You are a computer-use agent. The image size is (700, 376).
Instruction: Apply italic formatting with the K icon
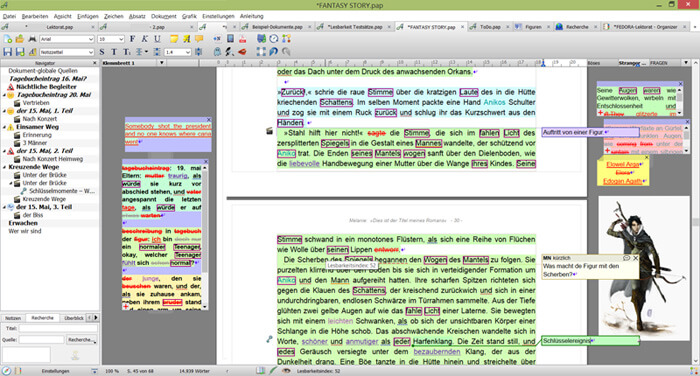(145, 39)
